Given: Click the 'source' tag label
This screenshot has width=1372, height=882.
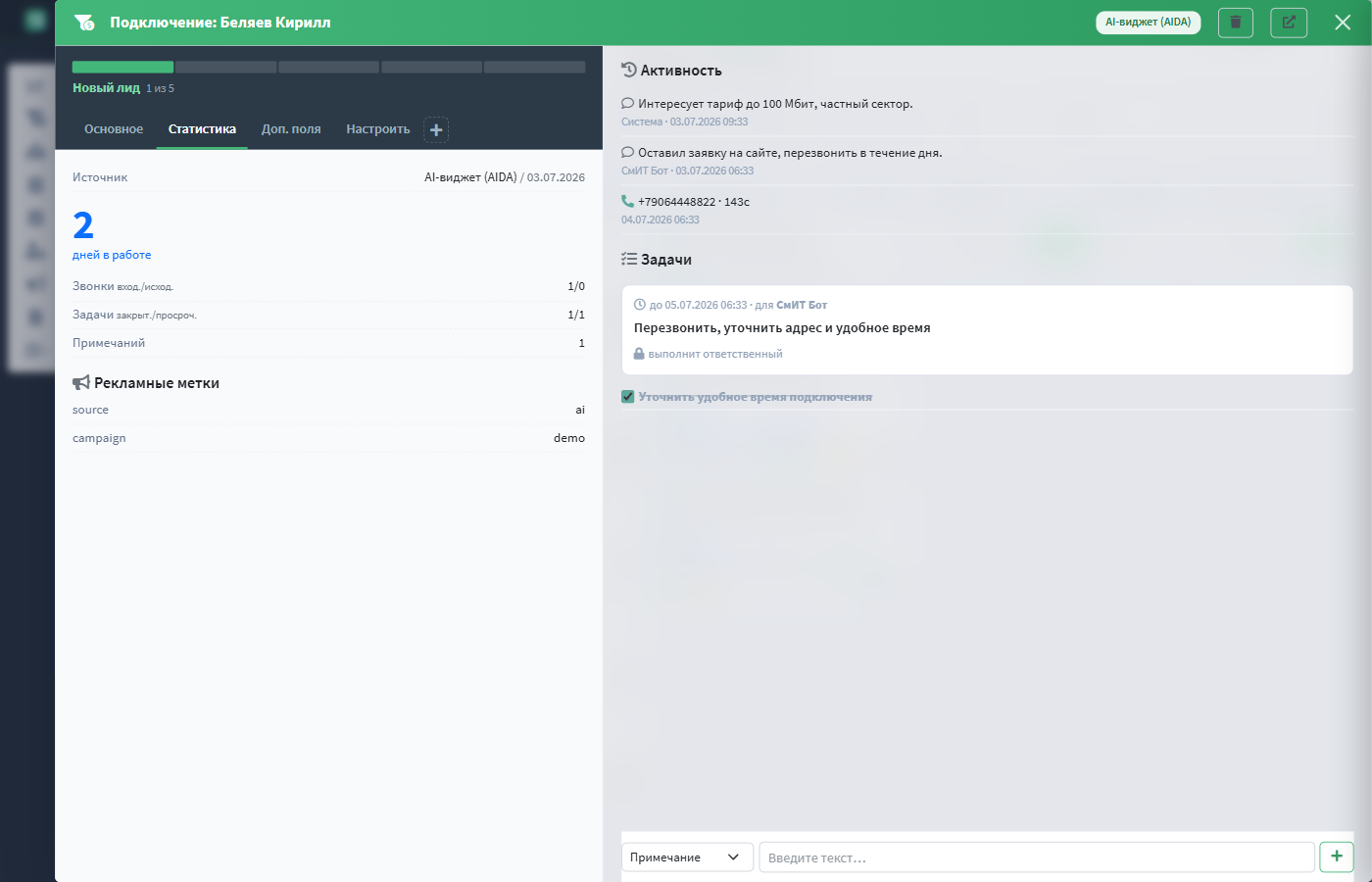Looking at the screenshot, I should point(90,410).
